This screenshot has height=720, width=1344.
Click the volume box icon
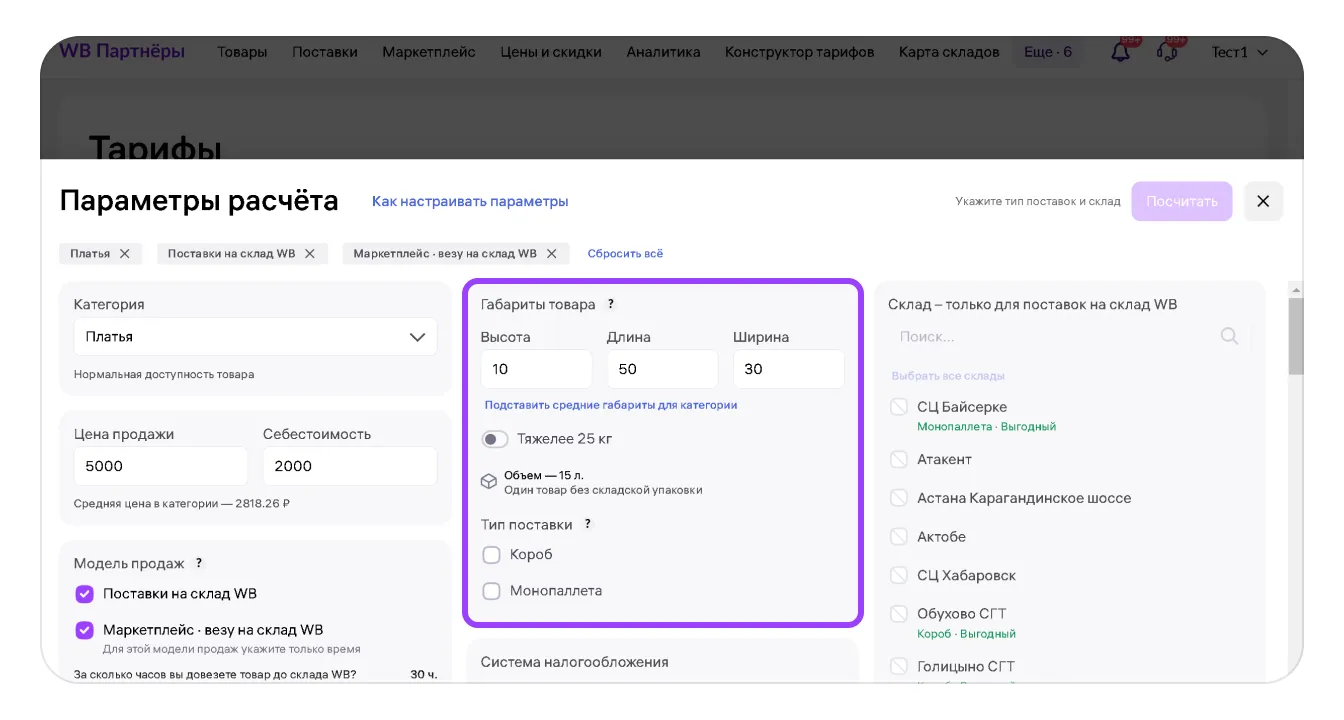(489, 482)
